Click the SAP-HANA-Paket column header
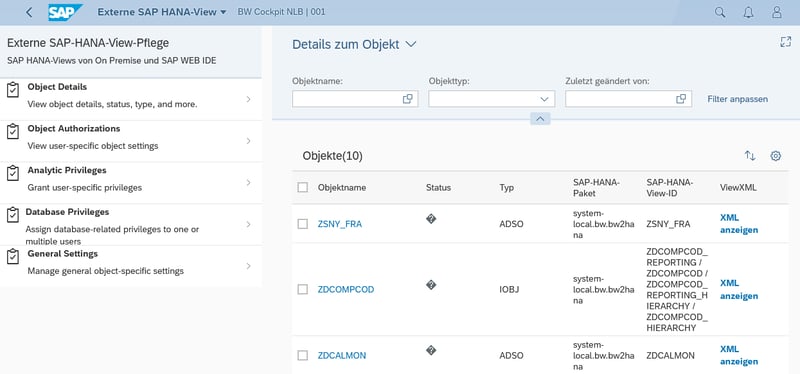This screenshot has width=800, height=374. pos(595,187)
